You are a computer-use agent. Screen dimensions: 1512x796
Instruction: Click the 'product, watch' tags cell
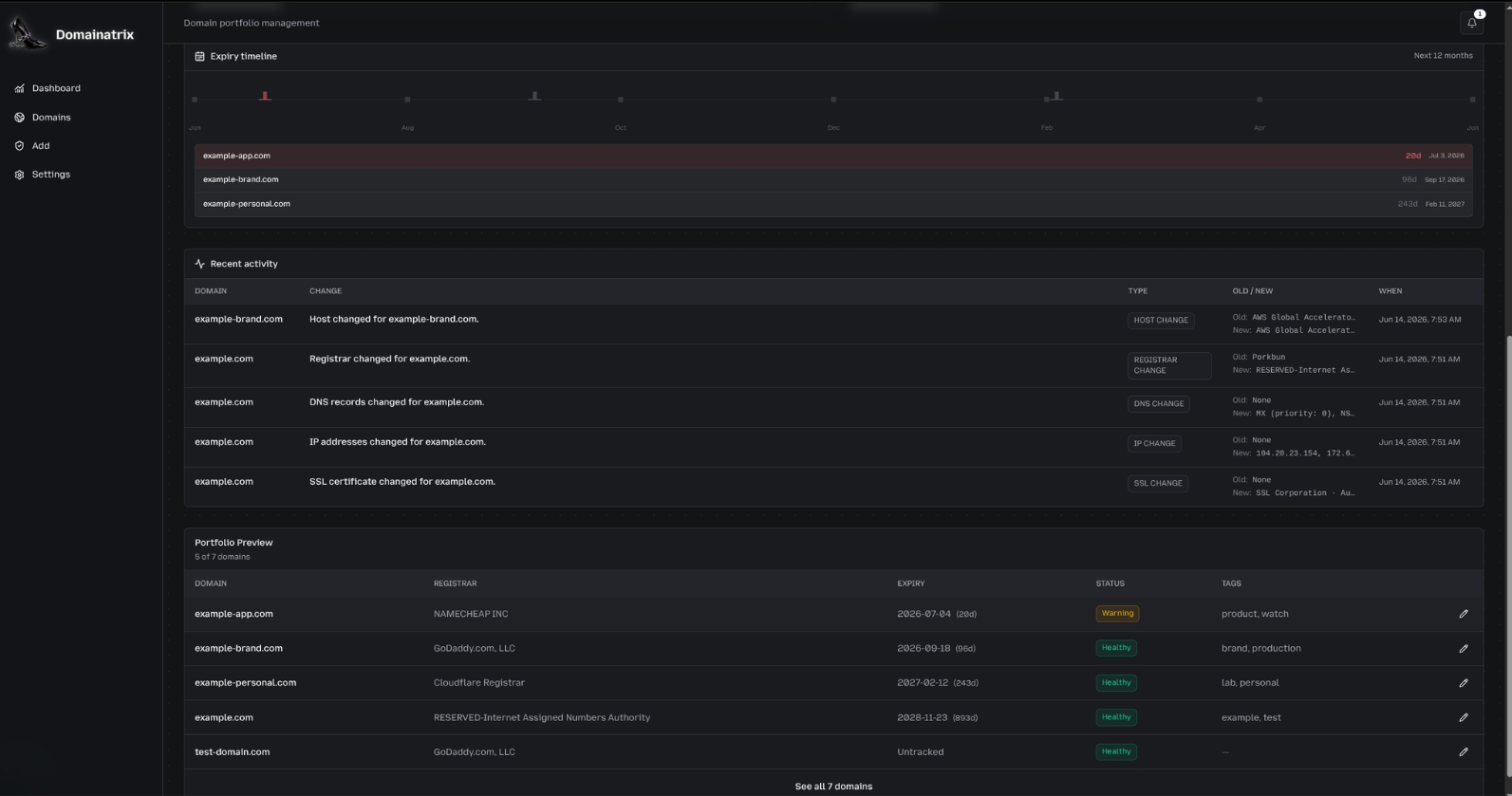[x=1255, y=614]
